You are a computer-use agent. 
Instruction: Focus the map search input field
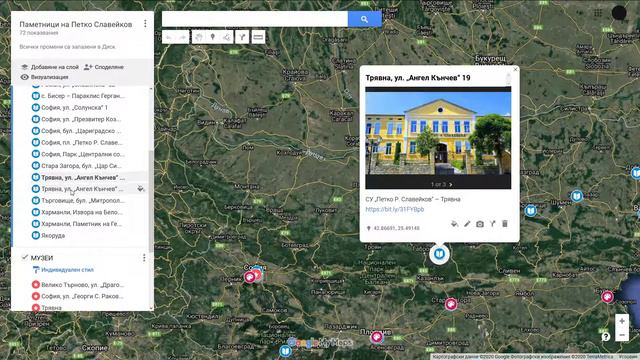(255, 19)
